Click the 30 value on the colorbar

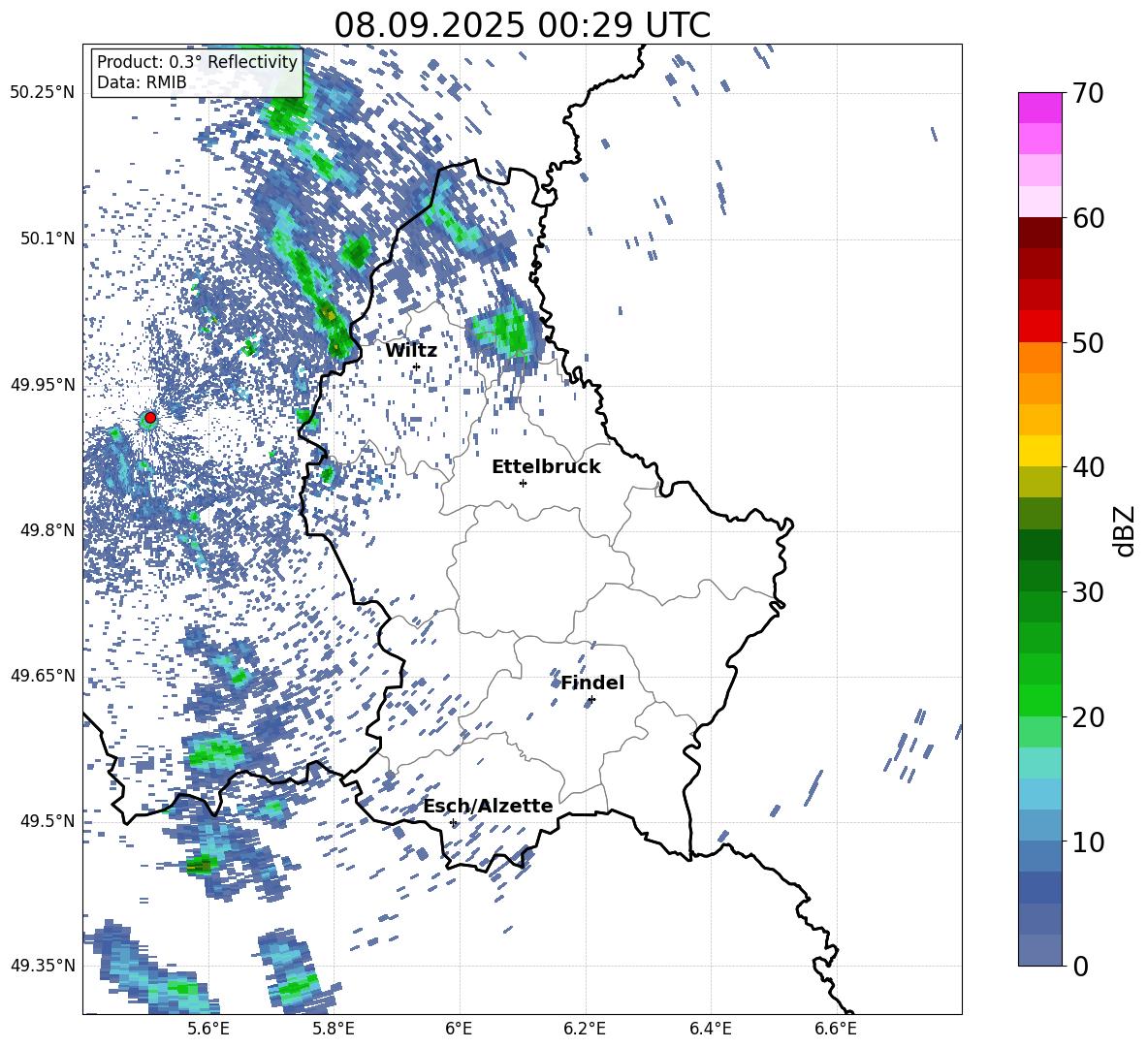coord(1087,592)
